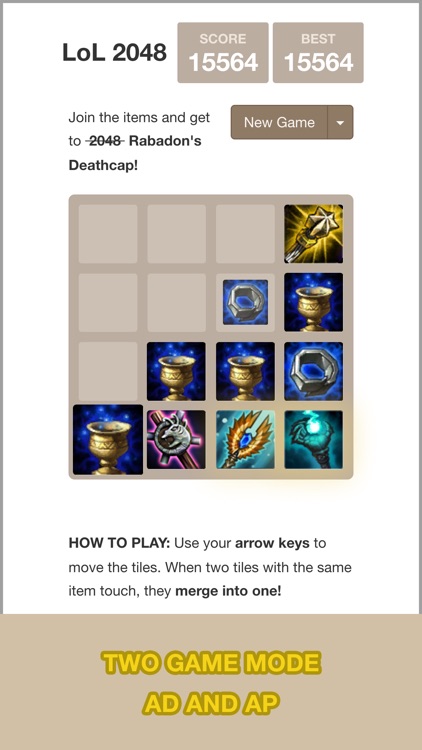Click the empty cell above the enlarged chalice
Viewport: 422px width, 750px height.
(x=108, y=371)
